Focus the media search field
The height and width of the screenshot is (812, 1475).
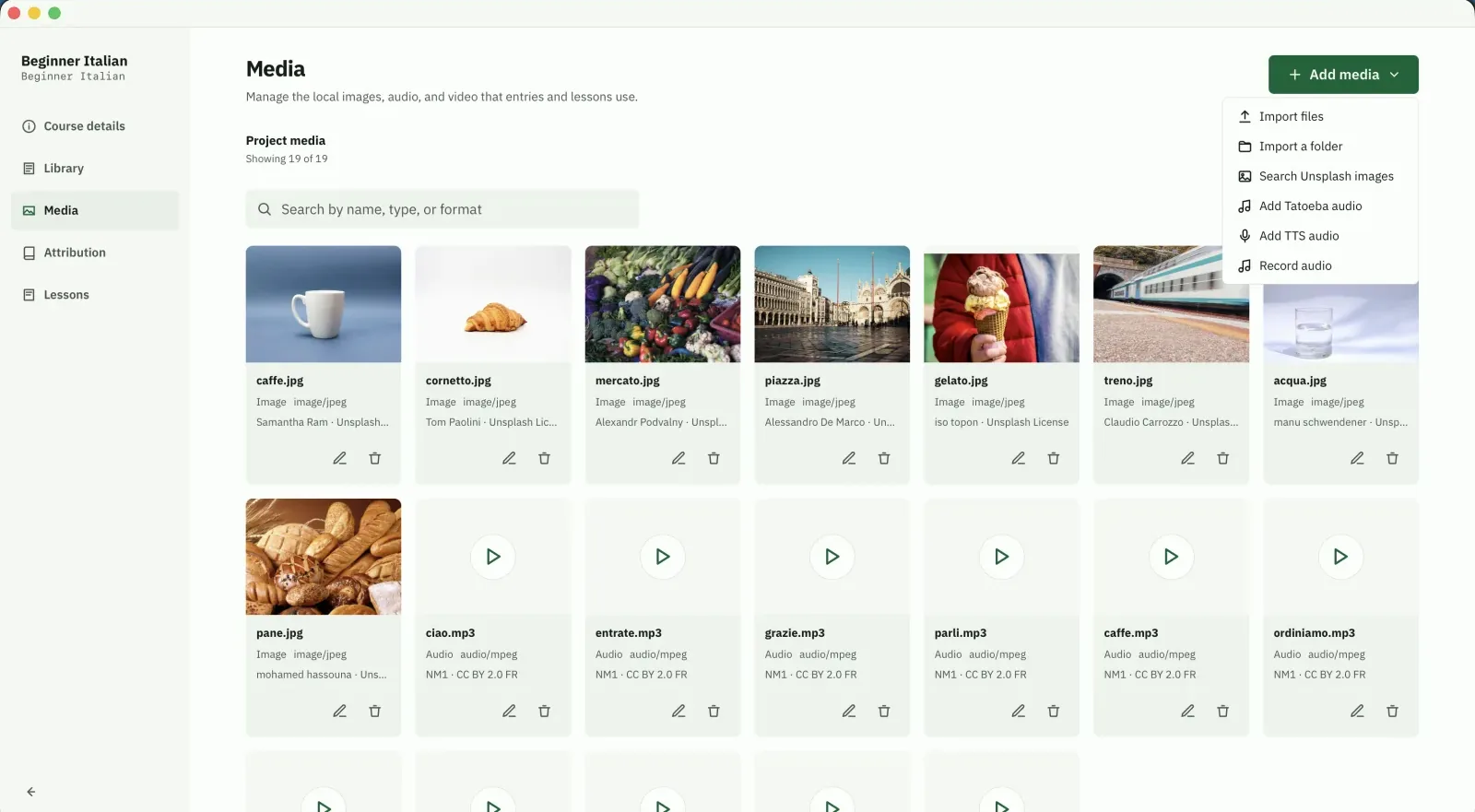click(442, 209)
